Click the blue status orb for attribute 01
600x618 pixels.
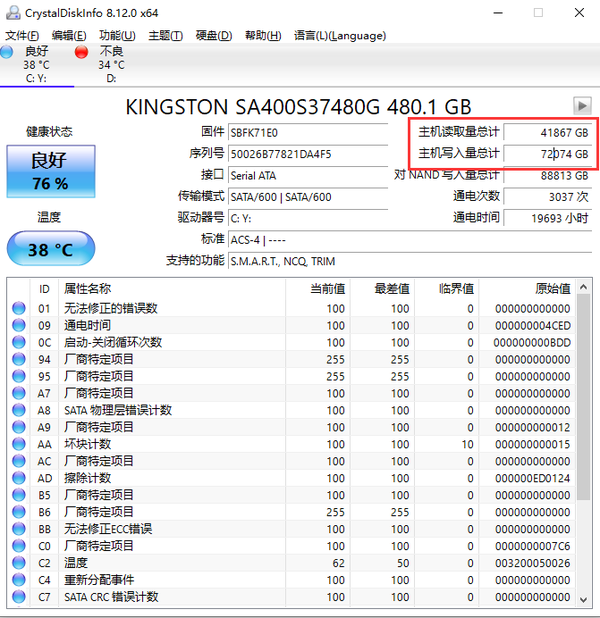pyautogui.click(x=19, y=309)
